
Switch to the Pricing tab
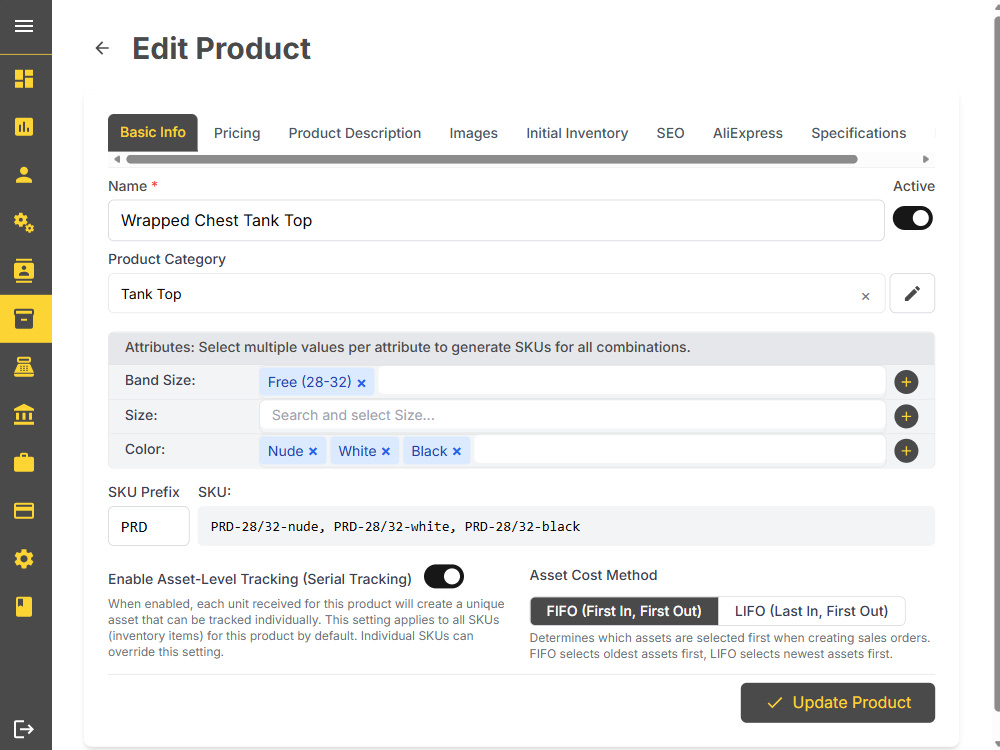tap(237, 133)
